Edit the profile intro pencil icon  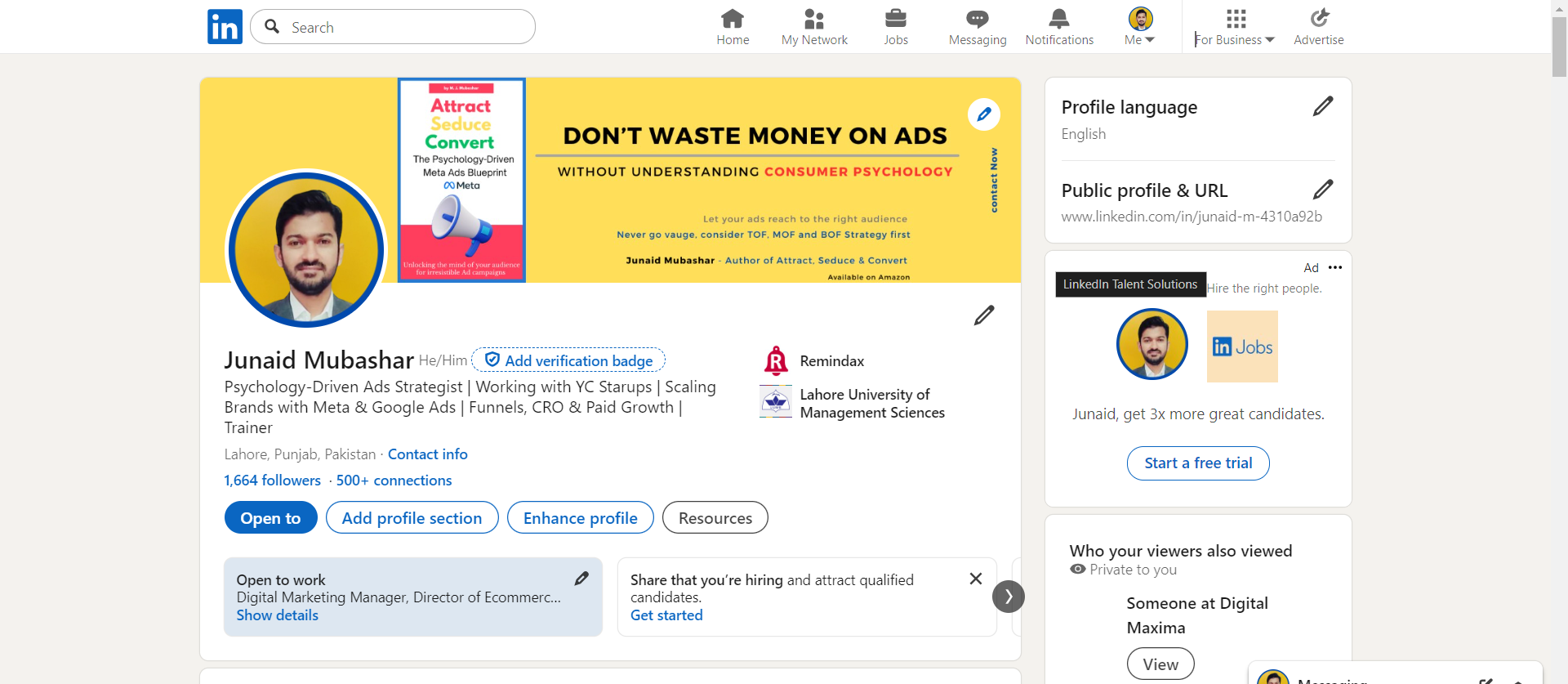pyautogui.click(x=984, y=315)
